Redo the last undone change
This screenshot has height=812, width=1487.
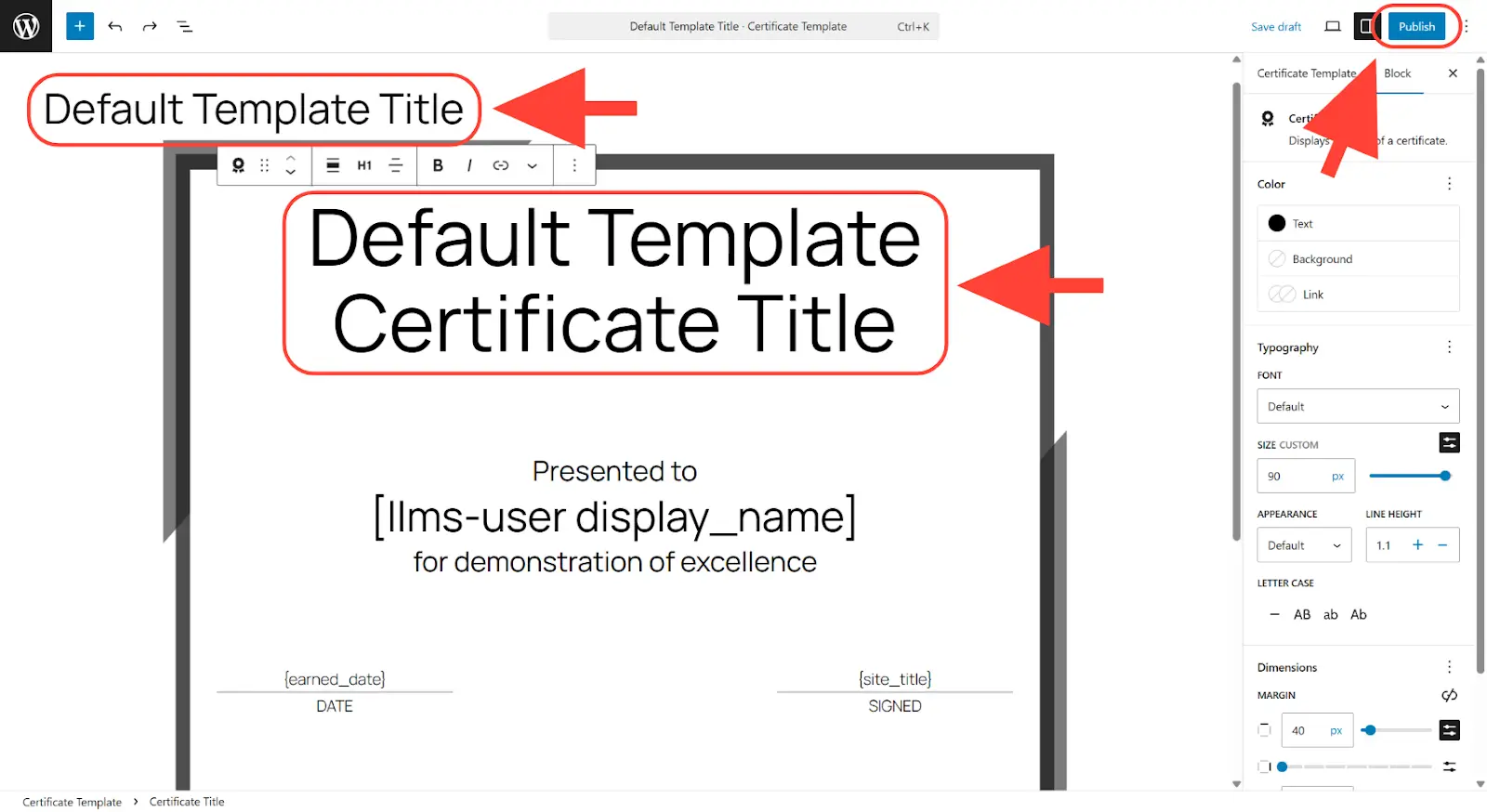coord(150,26)
